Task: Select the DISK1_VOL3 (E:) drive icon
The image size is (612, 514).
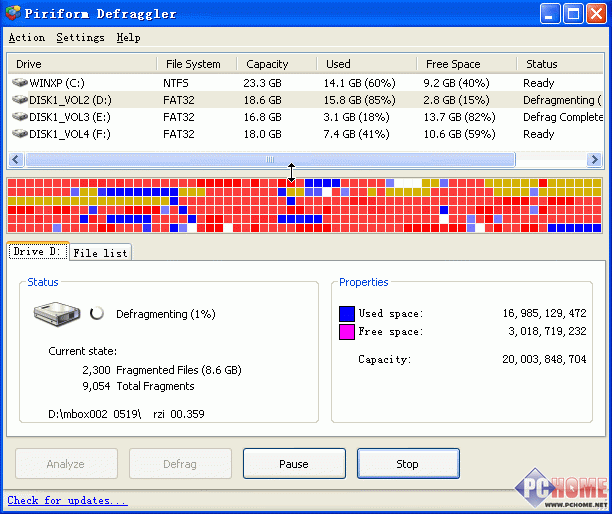Action: [x=20, y=117]
